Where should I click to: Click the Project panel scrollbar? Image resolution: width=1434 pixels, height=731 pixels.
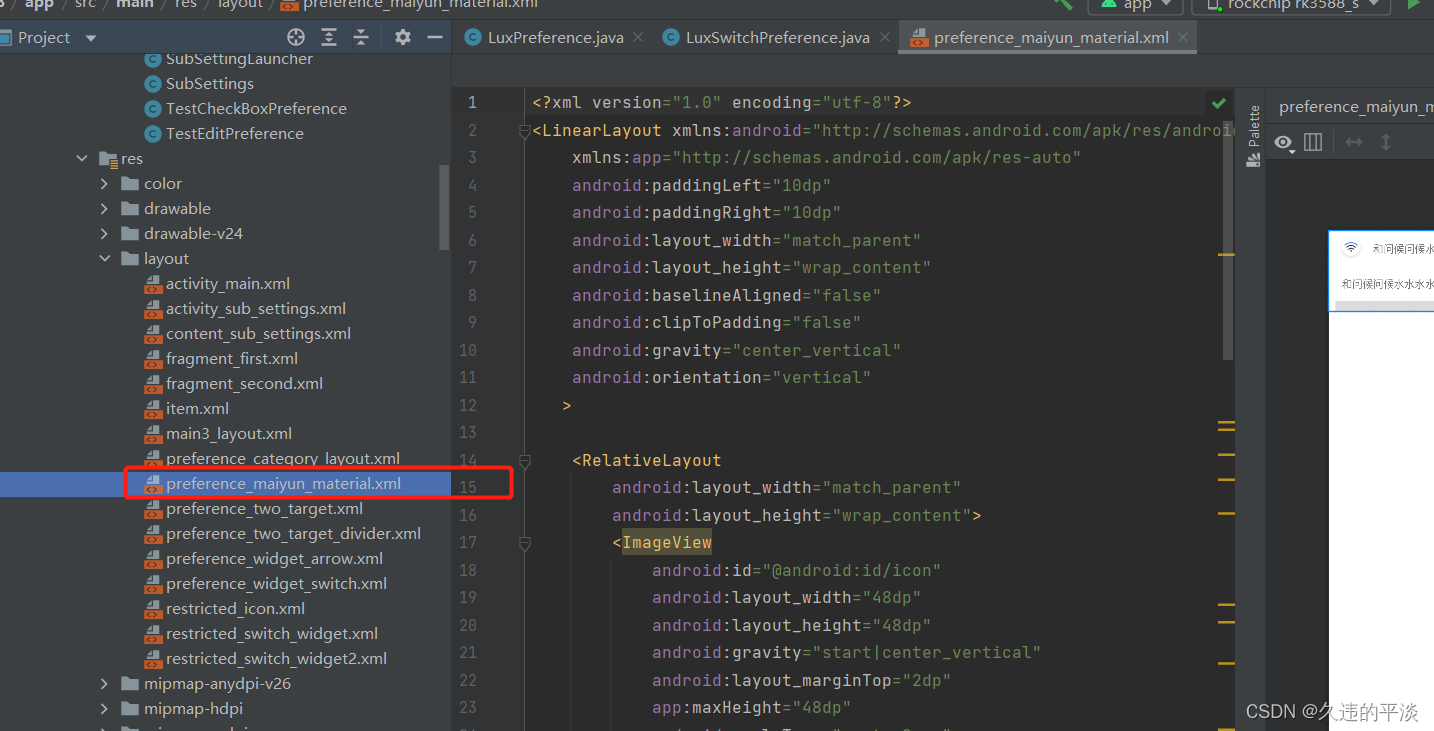[444, 208]
